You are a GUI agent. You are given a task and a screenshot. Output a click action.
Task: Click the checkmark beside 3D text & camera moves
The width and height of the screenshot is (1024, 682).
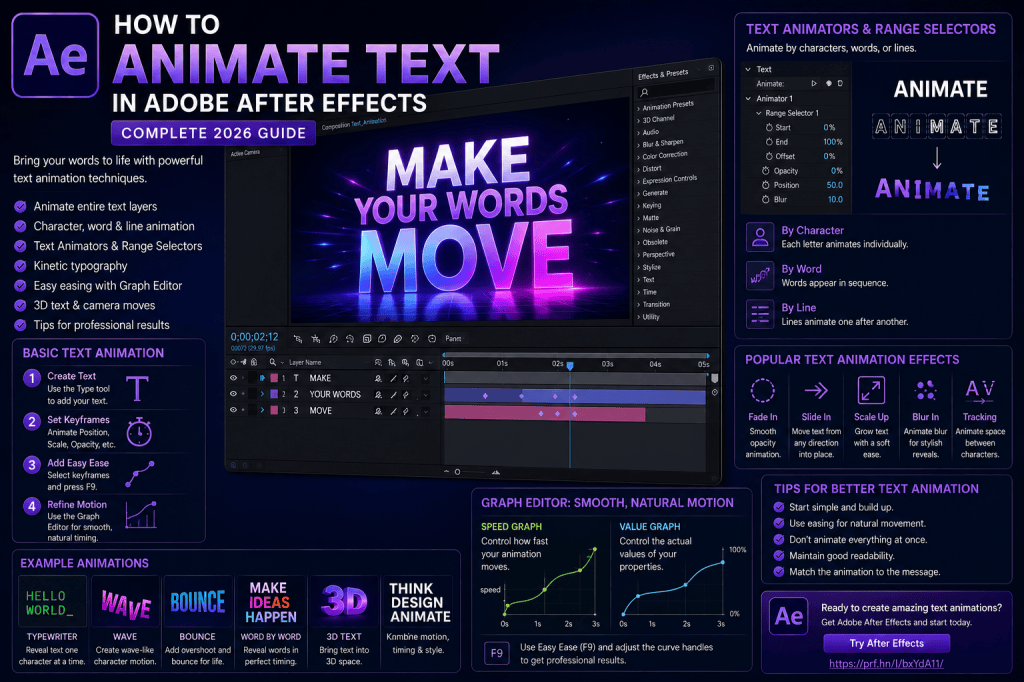coord(20,305)
